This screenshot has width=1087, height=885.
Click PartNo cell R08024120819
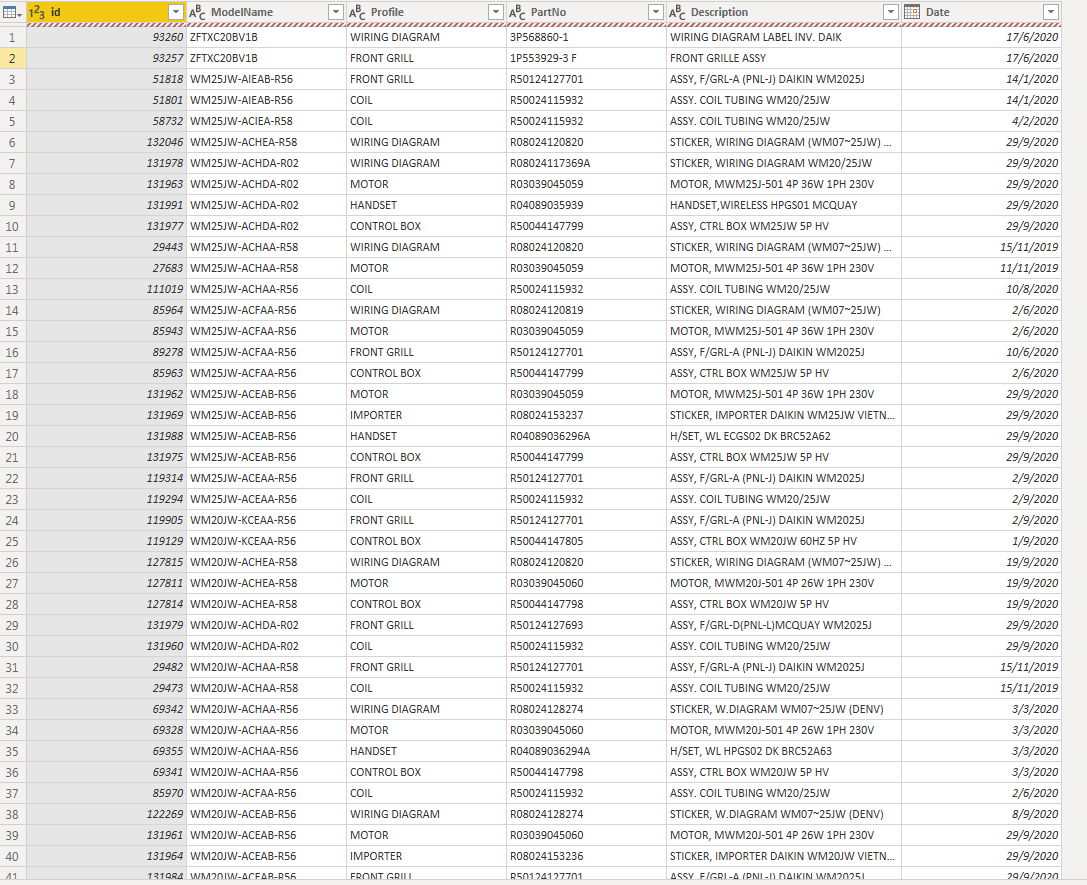click(x=586, y=310)
